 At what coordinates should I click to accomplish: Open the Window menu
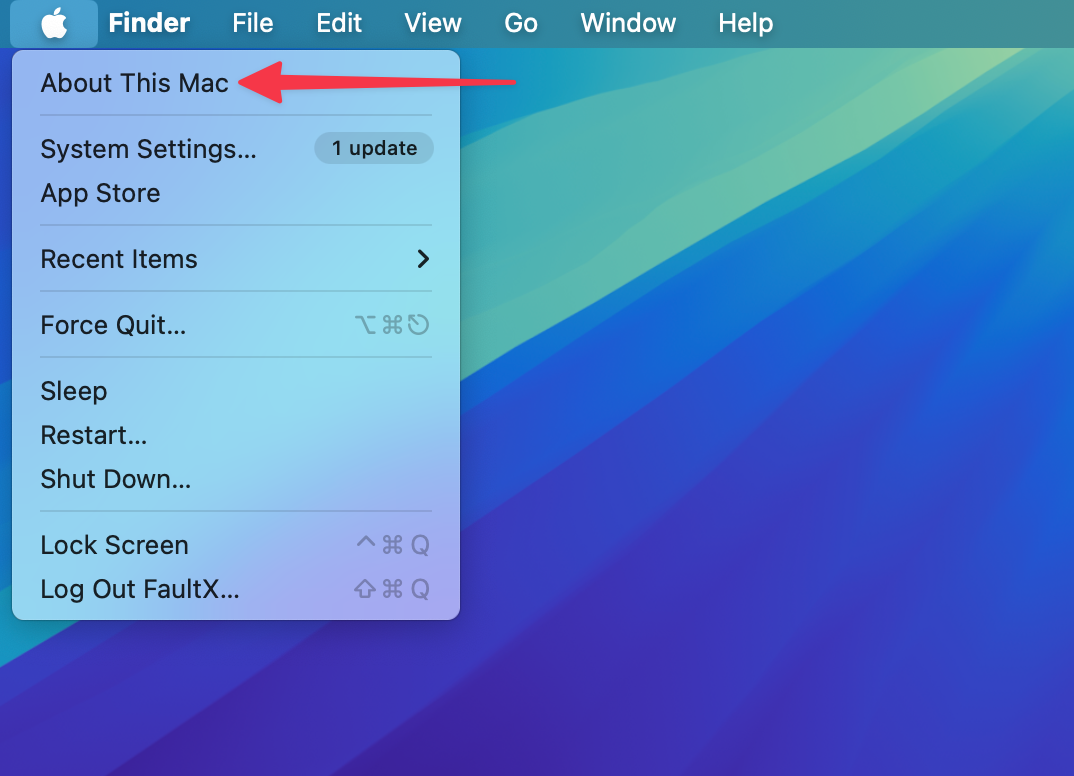(628, 23)
